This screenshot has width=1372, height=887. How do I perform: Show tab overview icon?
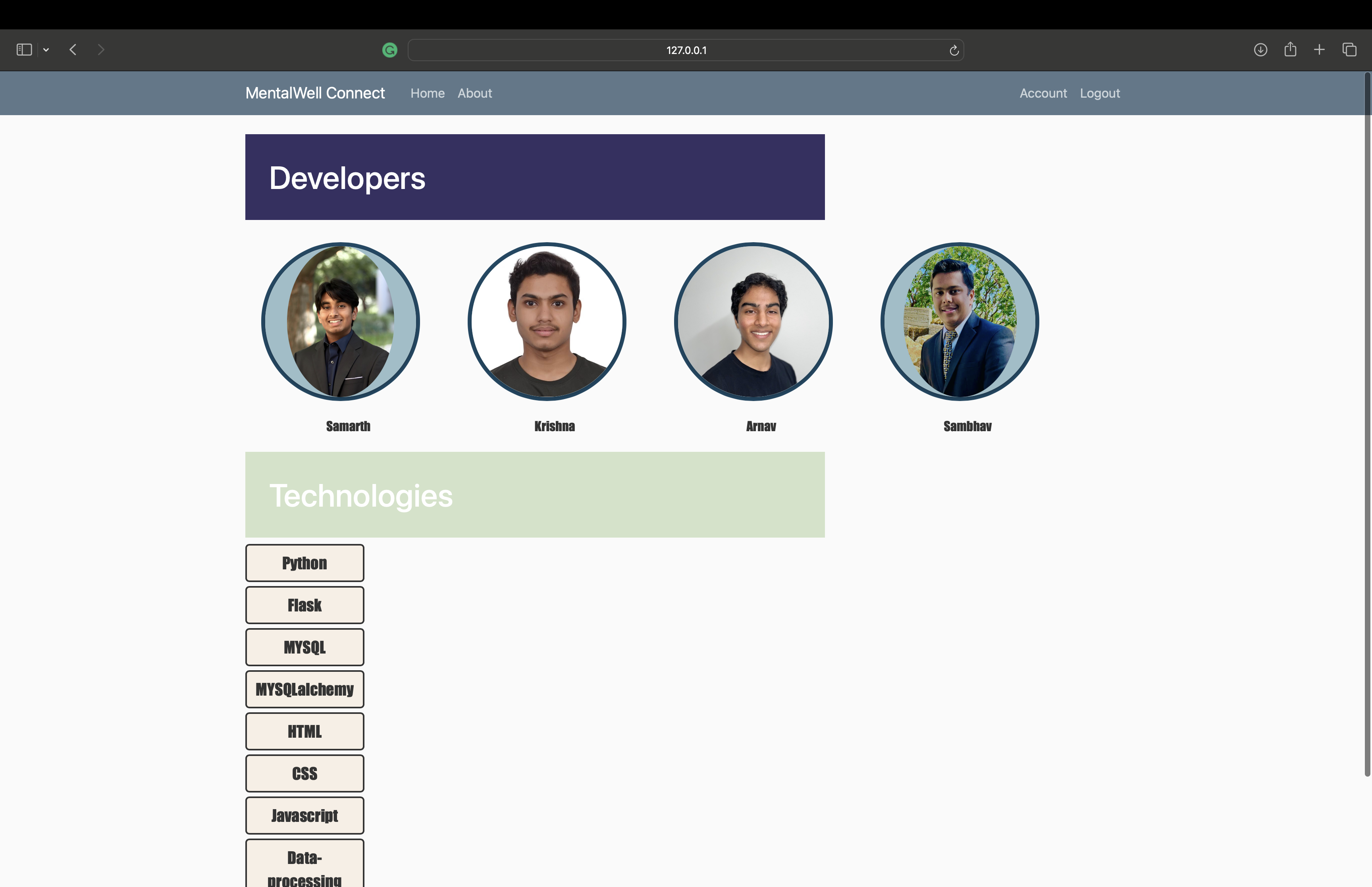(x=1349, y=50)
